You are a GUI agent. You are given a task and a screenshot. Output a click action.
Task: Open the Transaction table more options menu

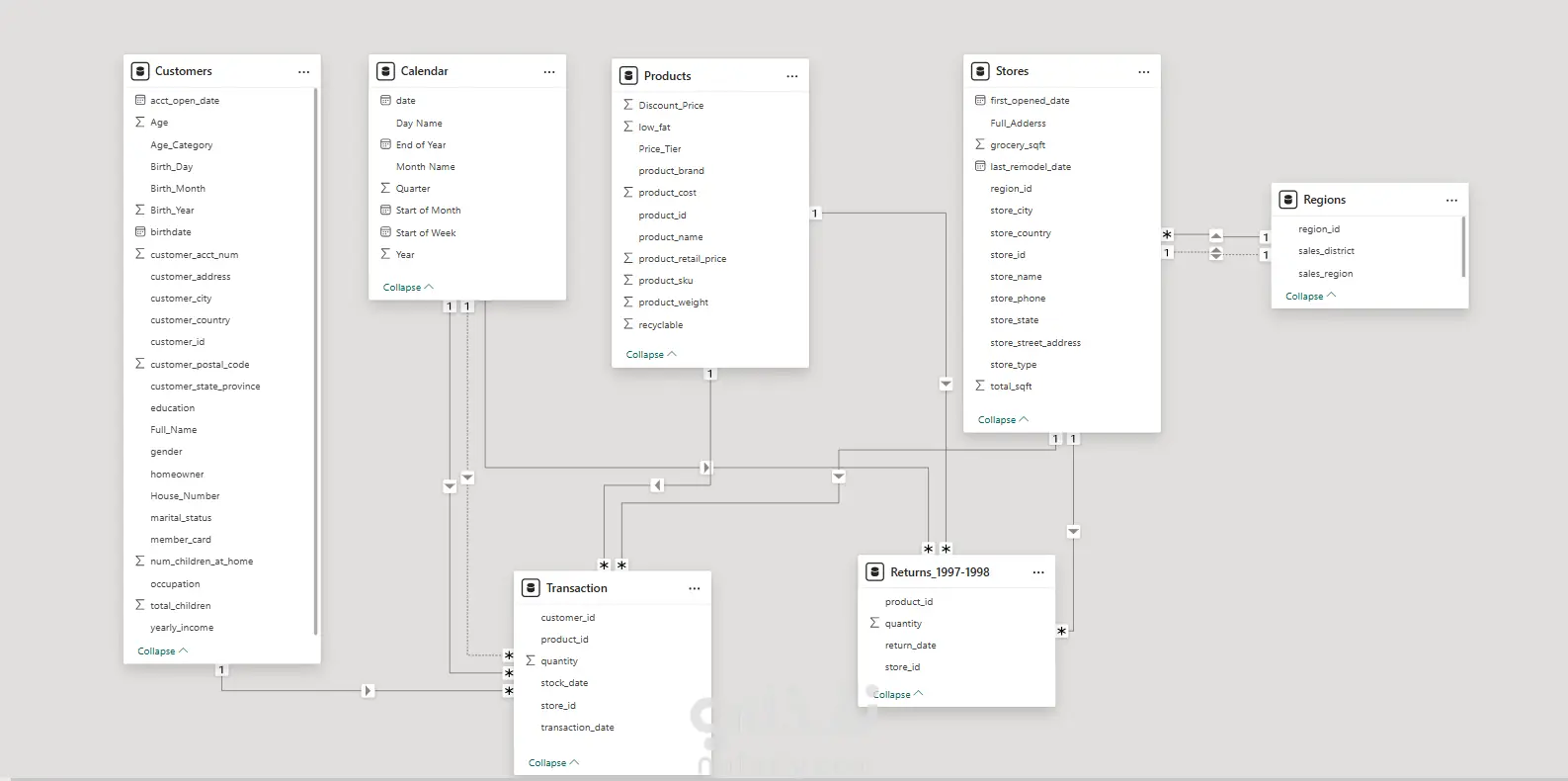(695, 588)
